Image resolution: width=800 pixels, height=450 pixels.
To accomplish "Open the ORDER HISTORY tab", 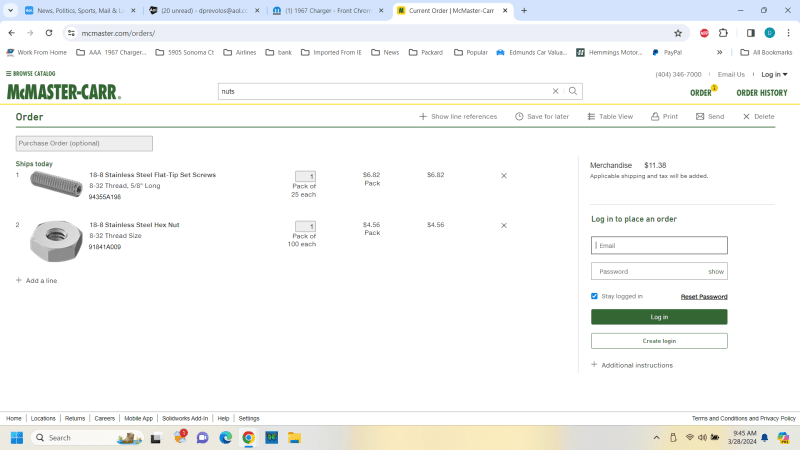I will (x=762, y=93).
